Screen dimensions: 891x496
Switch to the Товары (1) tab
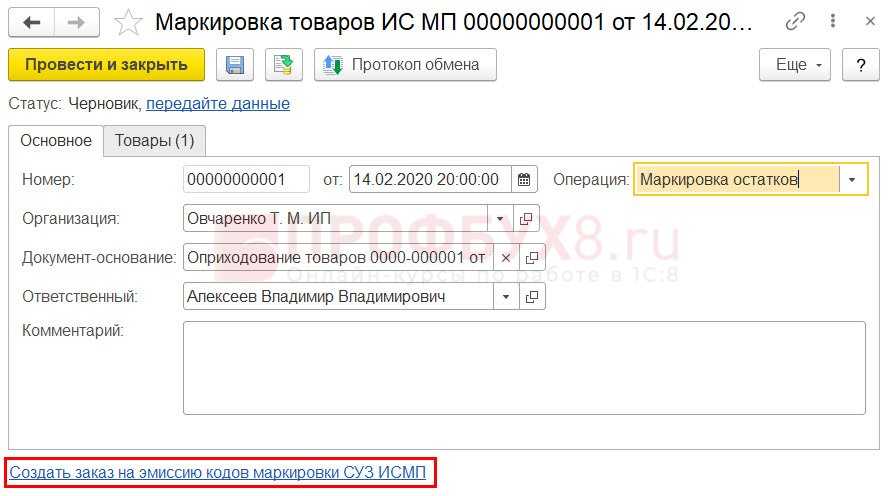[x=155, y=140]
